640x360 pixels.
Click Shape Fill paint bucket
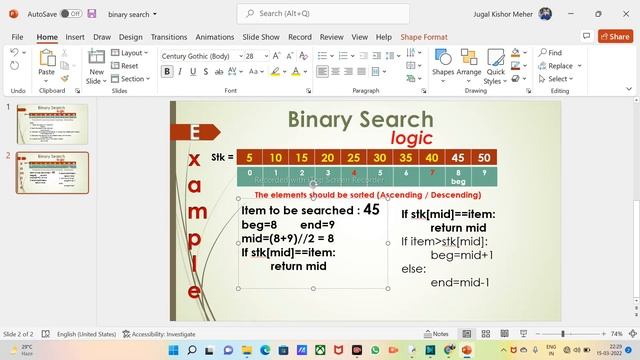(516, 53)
